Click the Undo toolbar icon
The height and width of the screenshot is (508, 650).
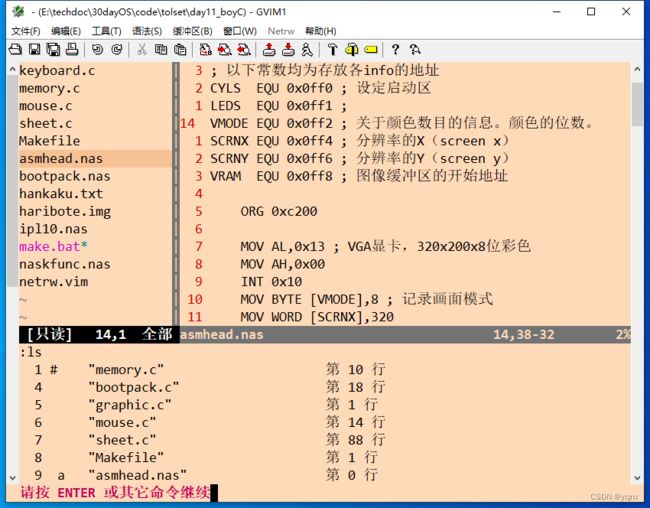(97, 49)
